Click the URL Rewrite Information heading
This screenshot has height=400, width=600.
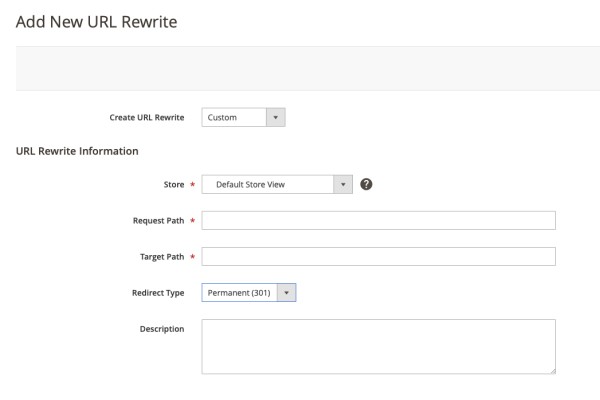click(77, 151)
